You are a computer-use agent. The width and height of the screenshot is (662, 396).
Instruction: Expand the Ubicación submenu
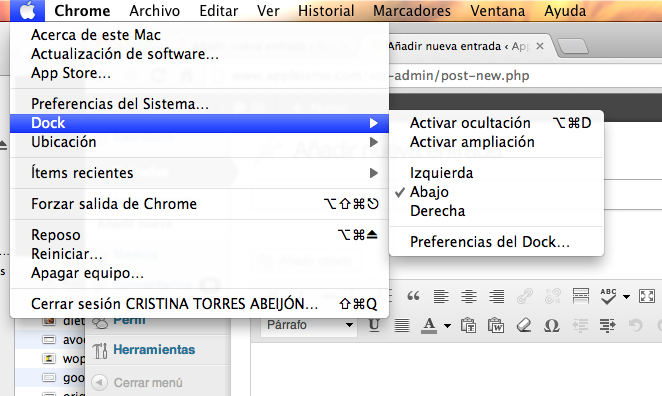pos(199,142)
